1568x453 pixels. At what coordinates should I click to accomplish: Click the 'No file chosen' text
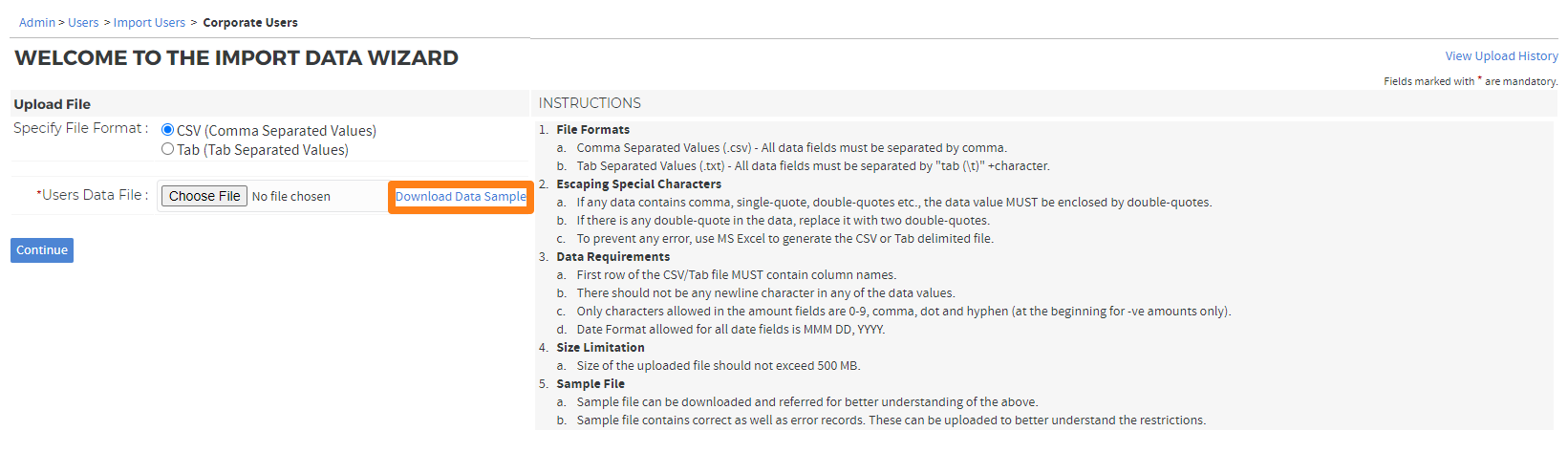tap(291, 197)
